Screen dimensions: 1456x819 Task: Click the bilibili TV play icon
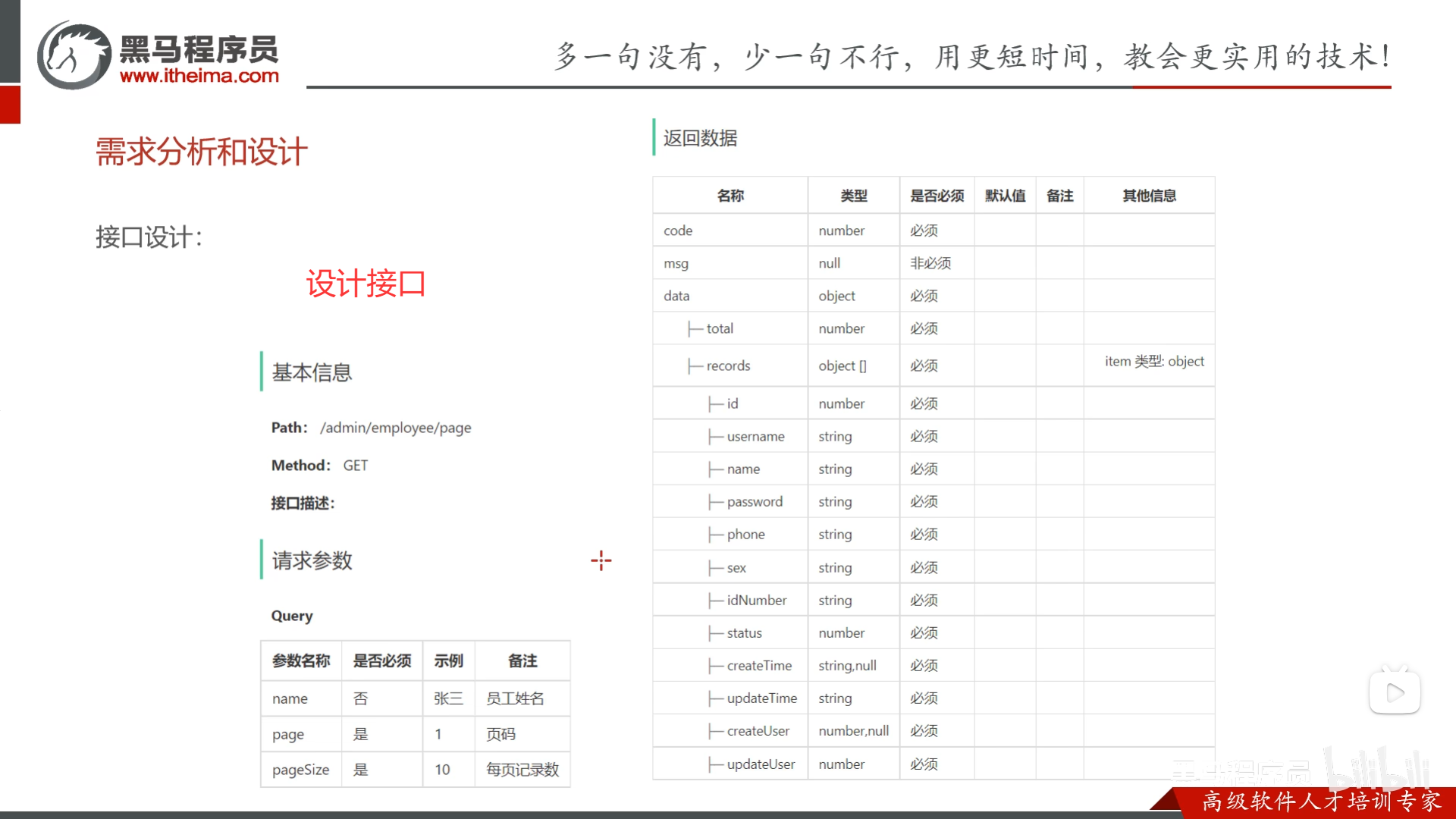tap(1395, 691)
